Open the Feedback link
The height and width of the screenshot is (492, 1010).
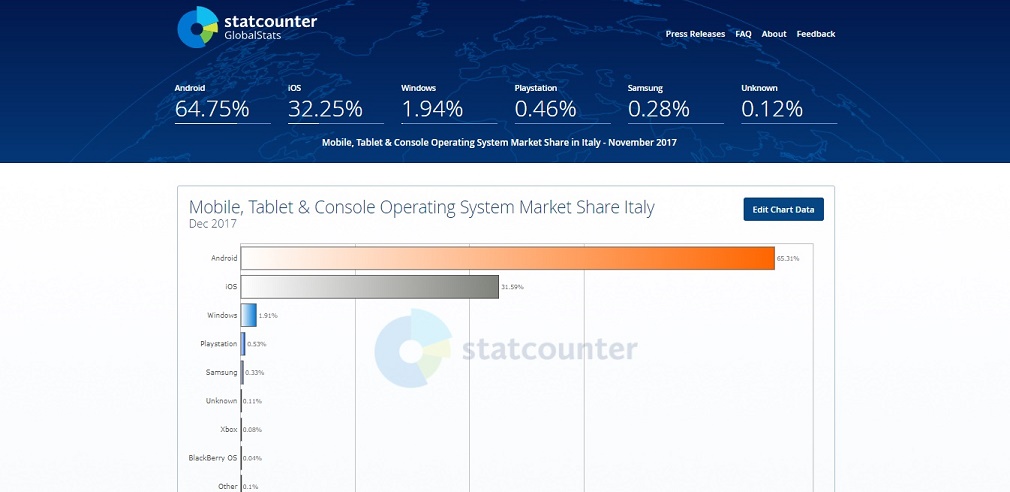pos(815,34)
